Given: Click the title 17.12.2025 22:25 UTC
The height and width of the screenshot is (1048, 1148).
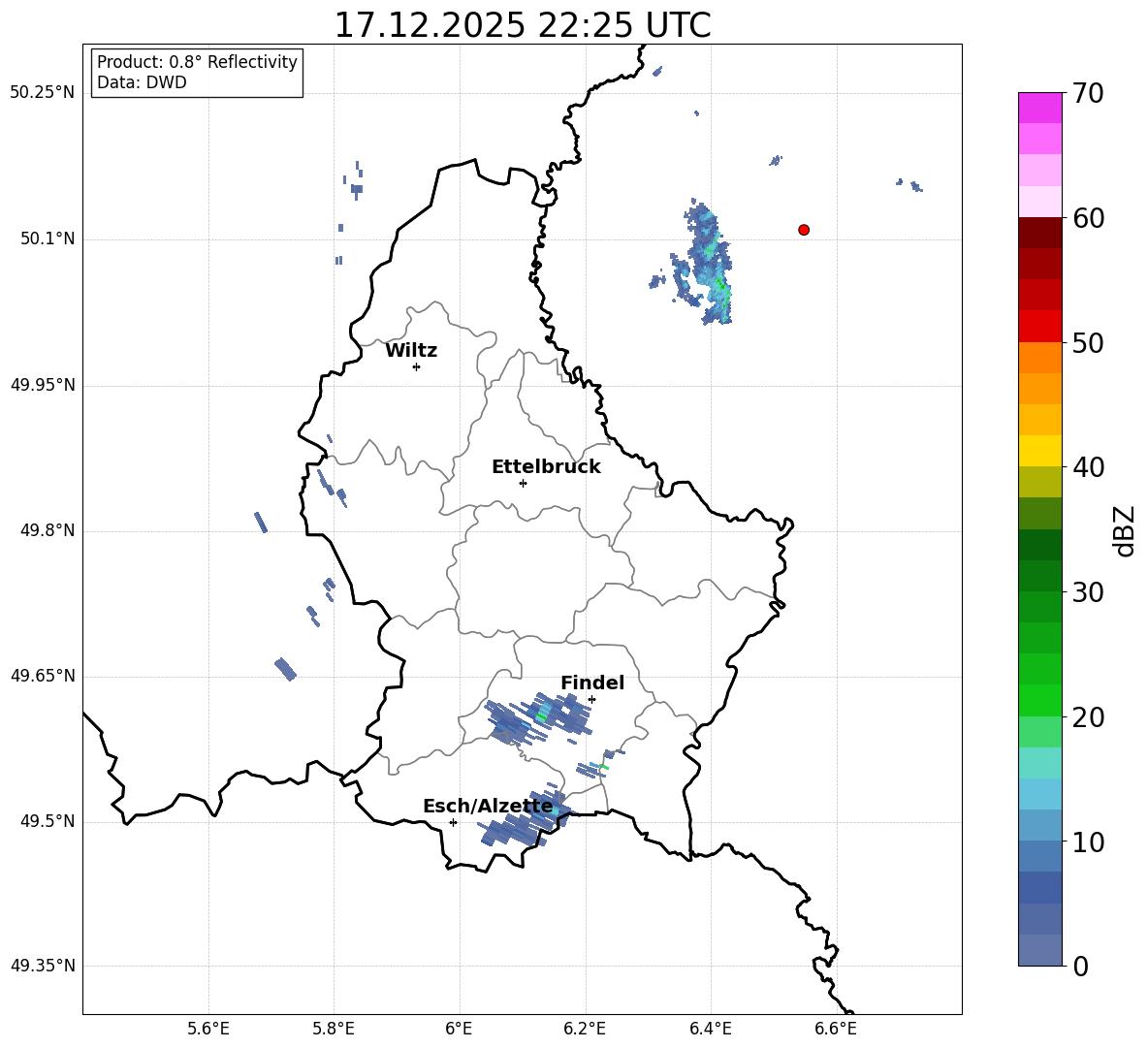Looking at the screenshot, I should click(x=523, y=25).
